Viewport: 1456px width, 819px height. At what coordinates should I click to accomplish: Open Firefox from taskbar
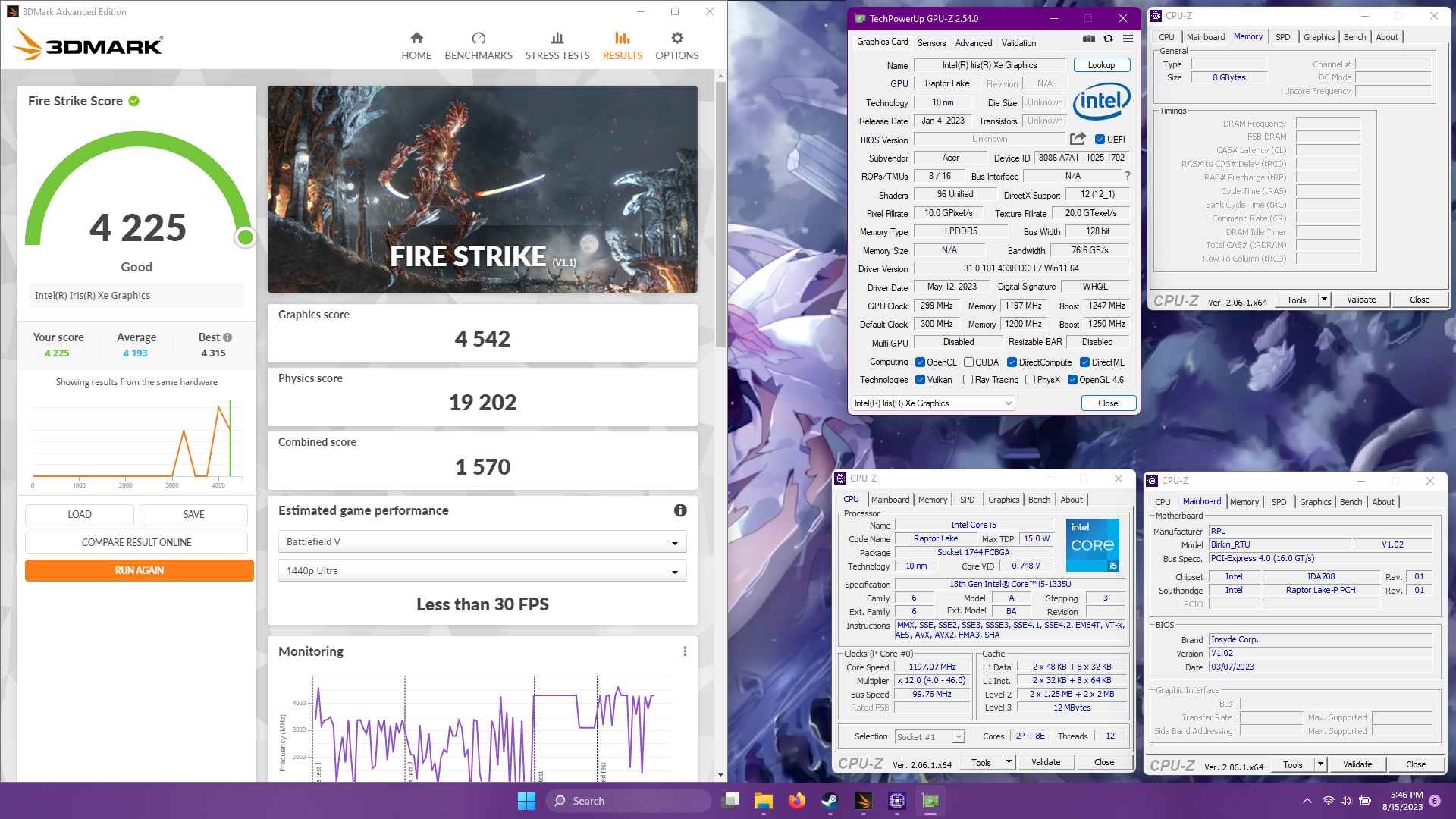tap(797, 801)
